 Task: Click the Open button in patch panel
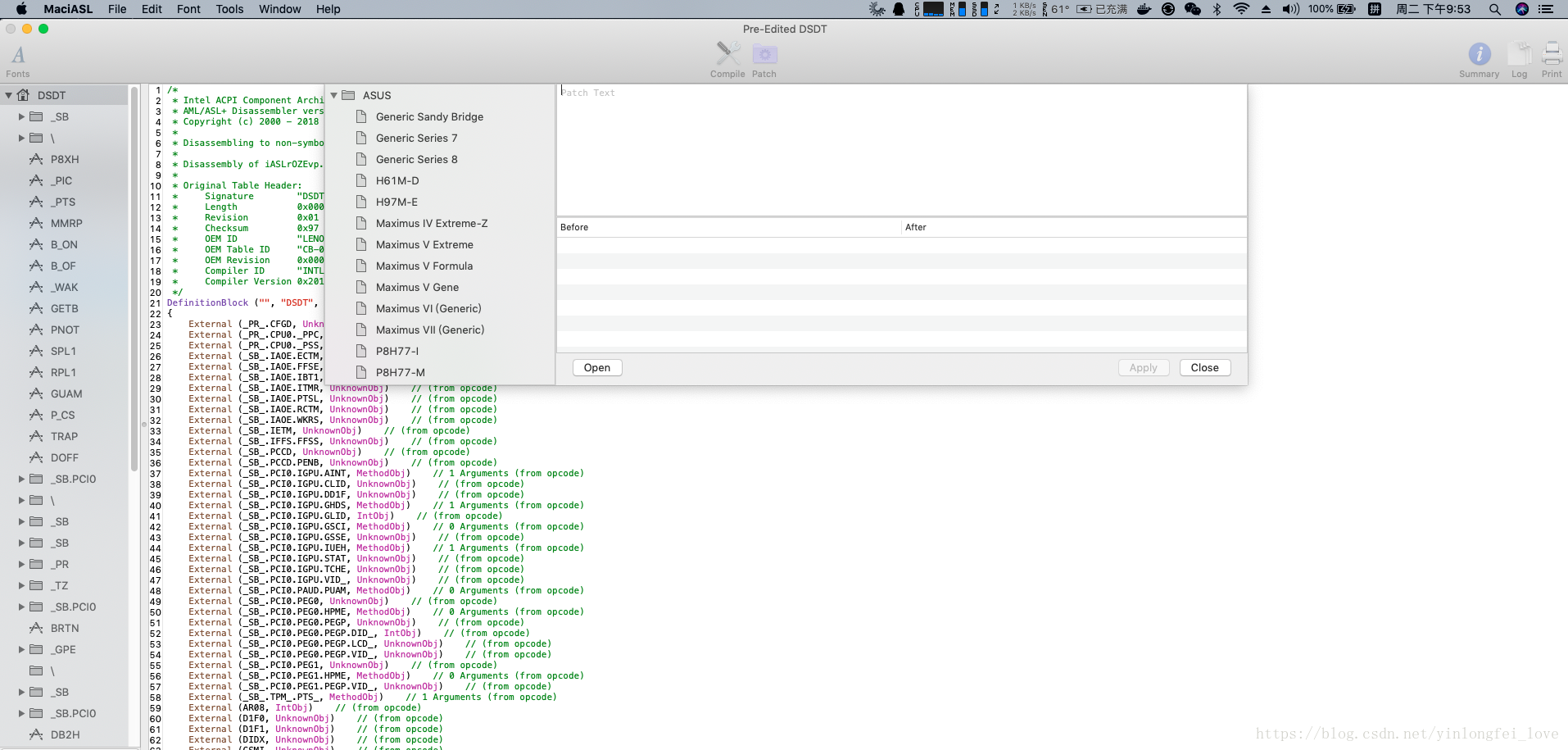(x=597, y=368)
